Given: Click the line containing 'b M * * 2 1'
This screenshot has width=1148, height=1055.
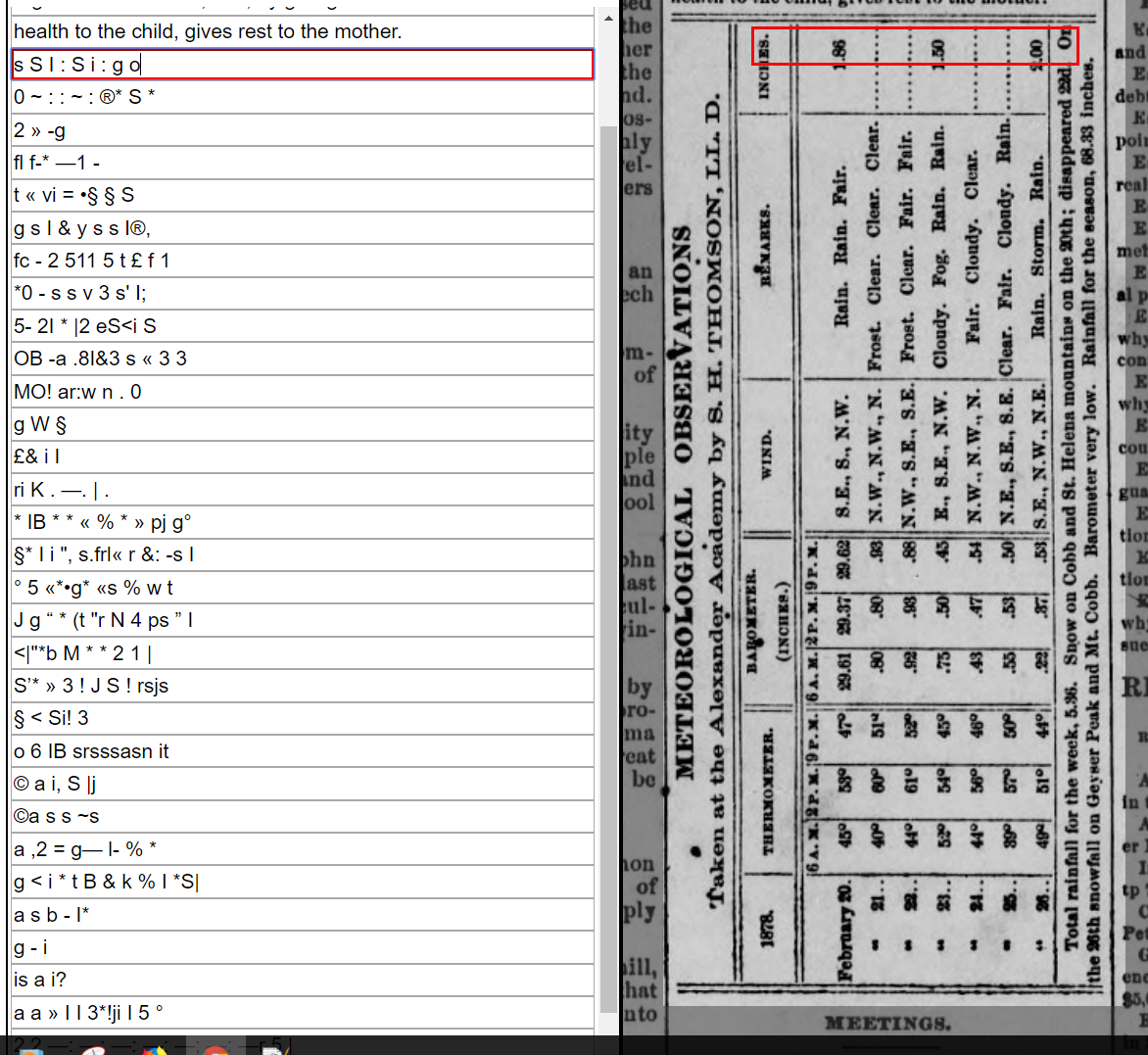Looking at the screenshot, I should [303, 653].
